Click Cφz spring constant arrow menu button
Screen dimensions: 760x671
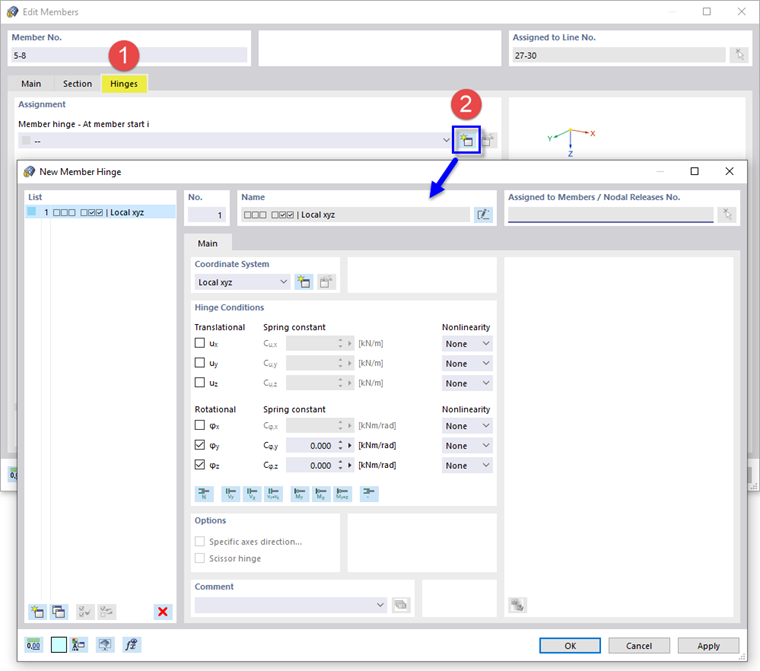[349, 465]
